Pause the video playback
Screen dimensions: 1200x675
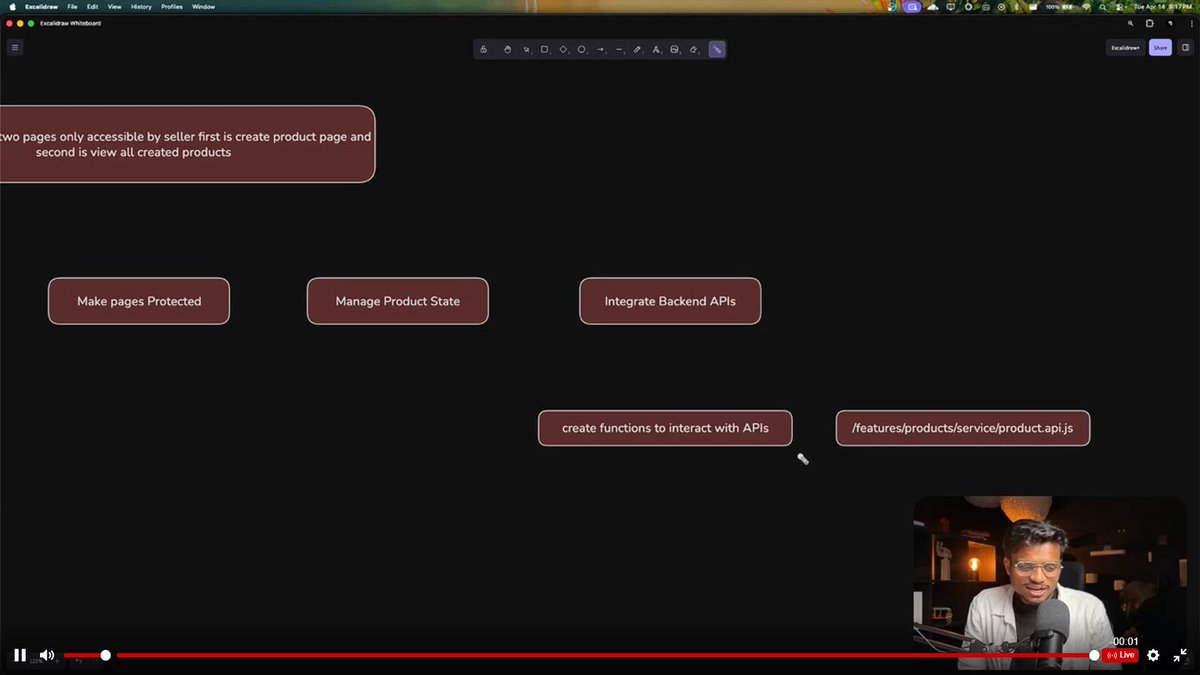[20, 655]
